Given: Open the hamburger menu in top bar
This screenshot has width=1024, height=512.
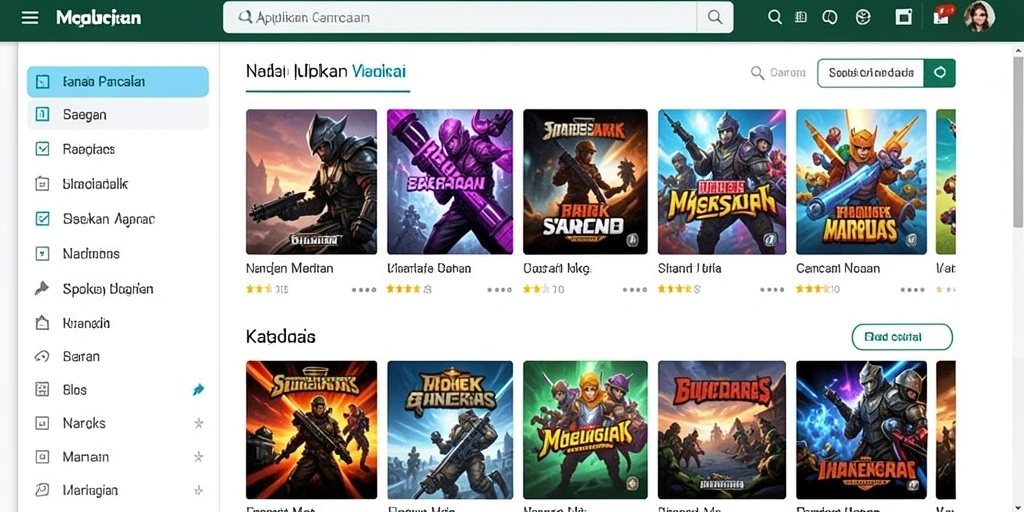Looking at the screenshot, I should tap(30, 18).
